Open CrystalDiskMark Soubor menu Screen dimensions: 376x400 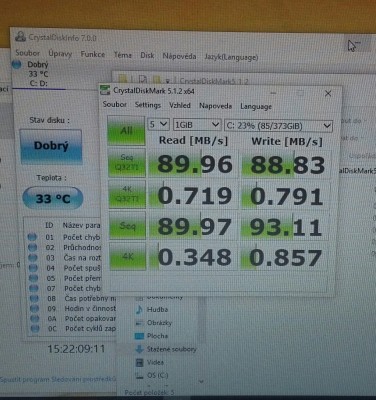pyautogui.click(x=114, y=104)
